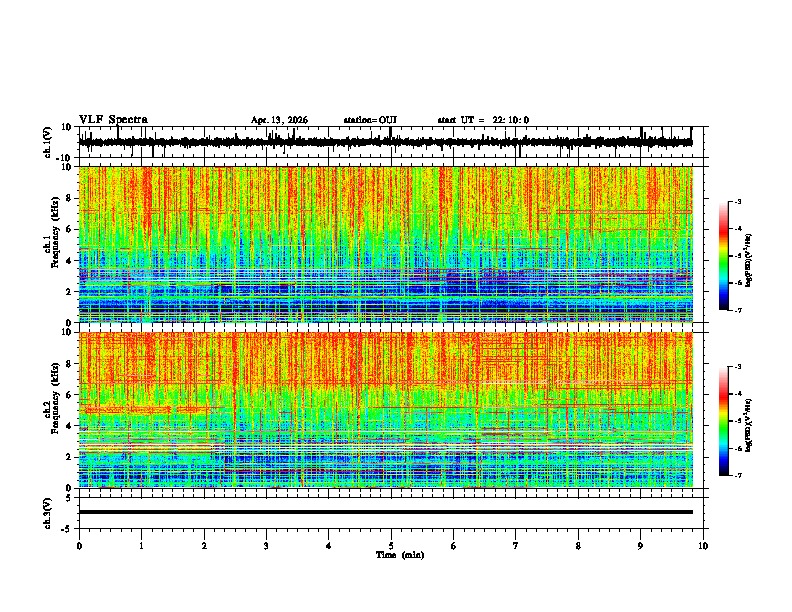The height and width of the screenshot is (612, 792).
Task: Click the 'ch.1(V)' waveform axis label
Action: tap(48, 142)
